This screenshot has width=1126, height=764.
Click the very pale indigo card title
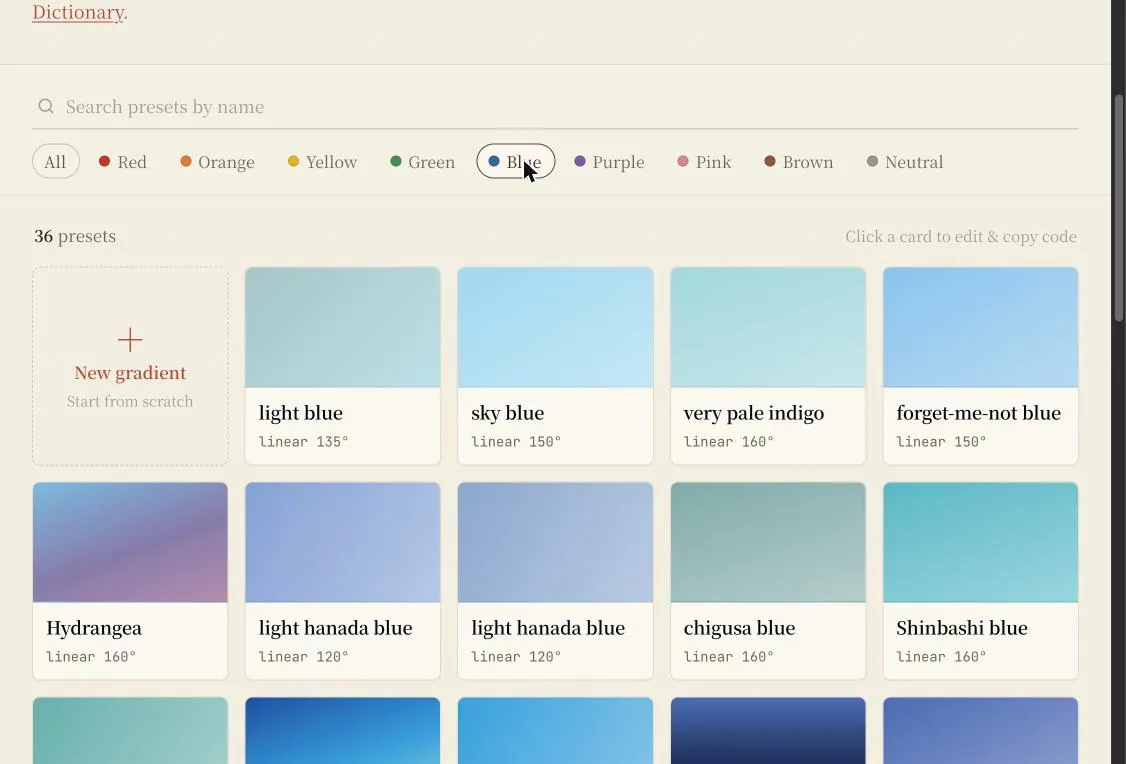coord(754,414)
